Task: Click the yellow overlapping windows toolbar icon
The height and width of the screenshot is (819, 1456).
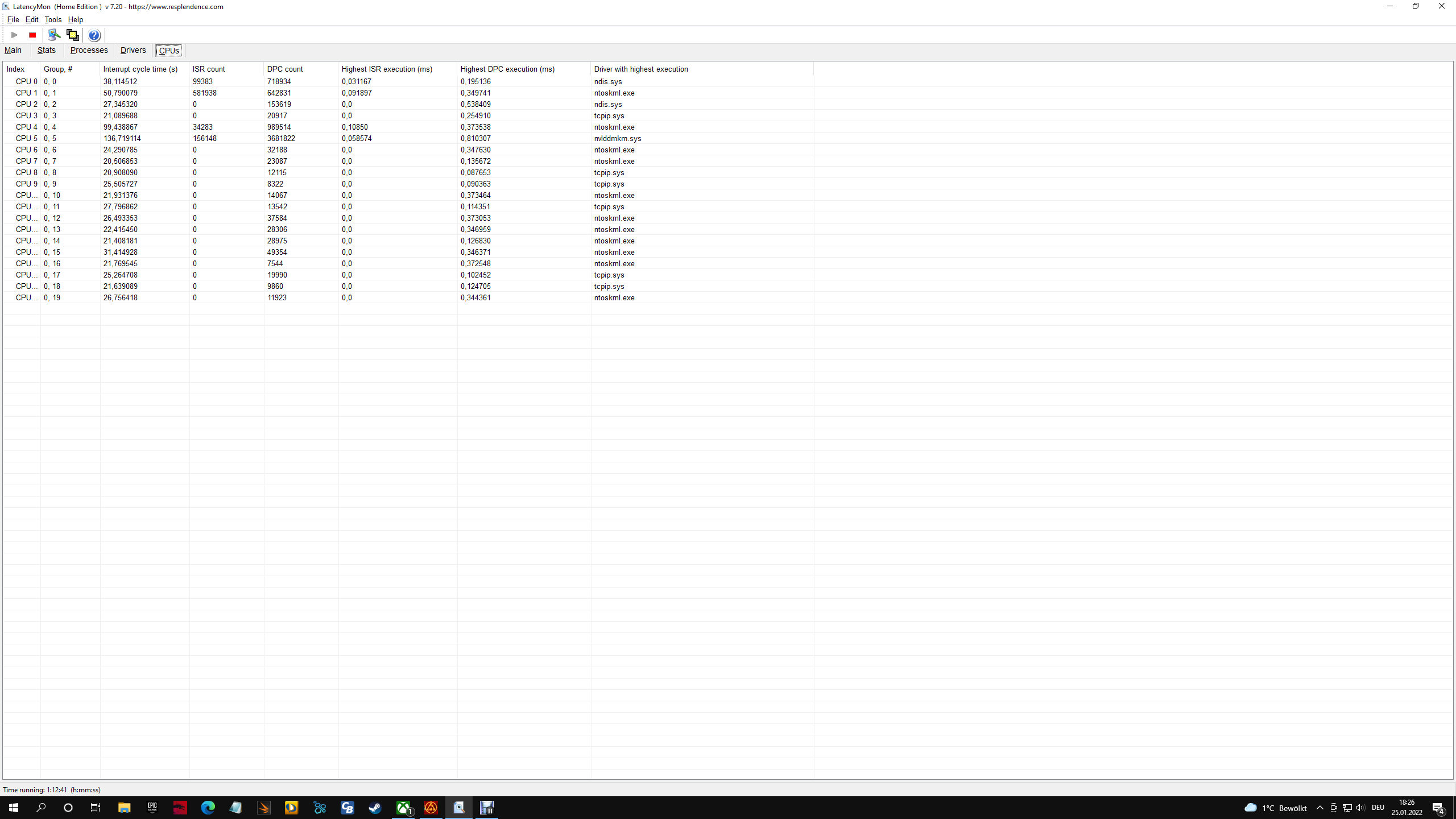Action: (72, 35)
